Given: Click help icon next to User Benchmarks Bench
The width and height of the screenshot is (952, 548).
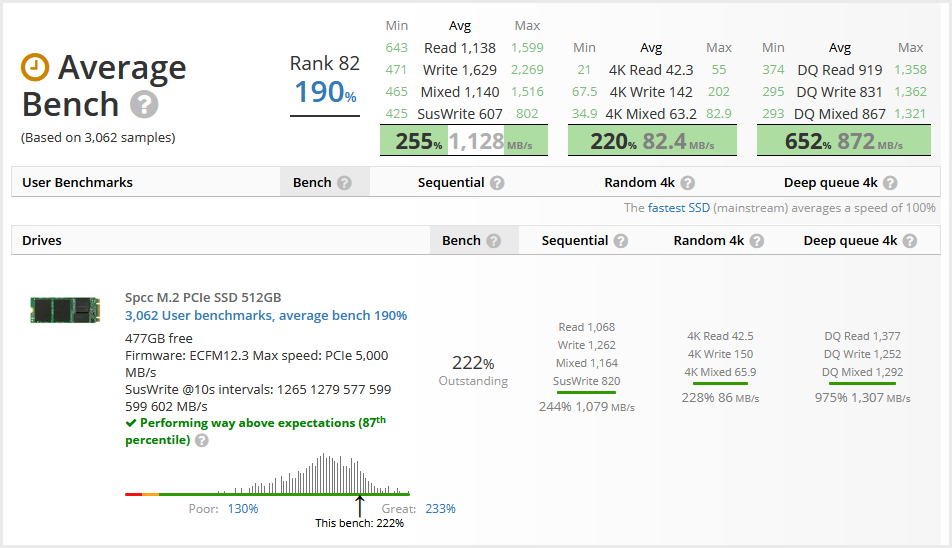Looking at the screenshot, I should [x=344, y=183].
